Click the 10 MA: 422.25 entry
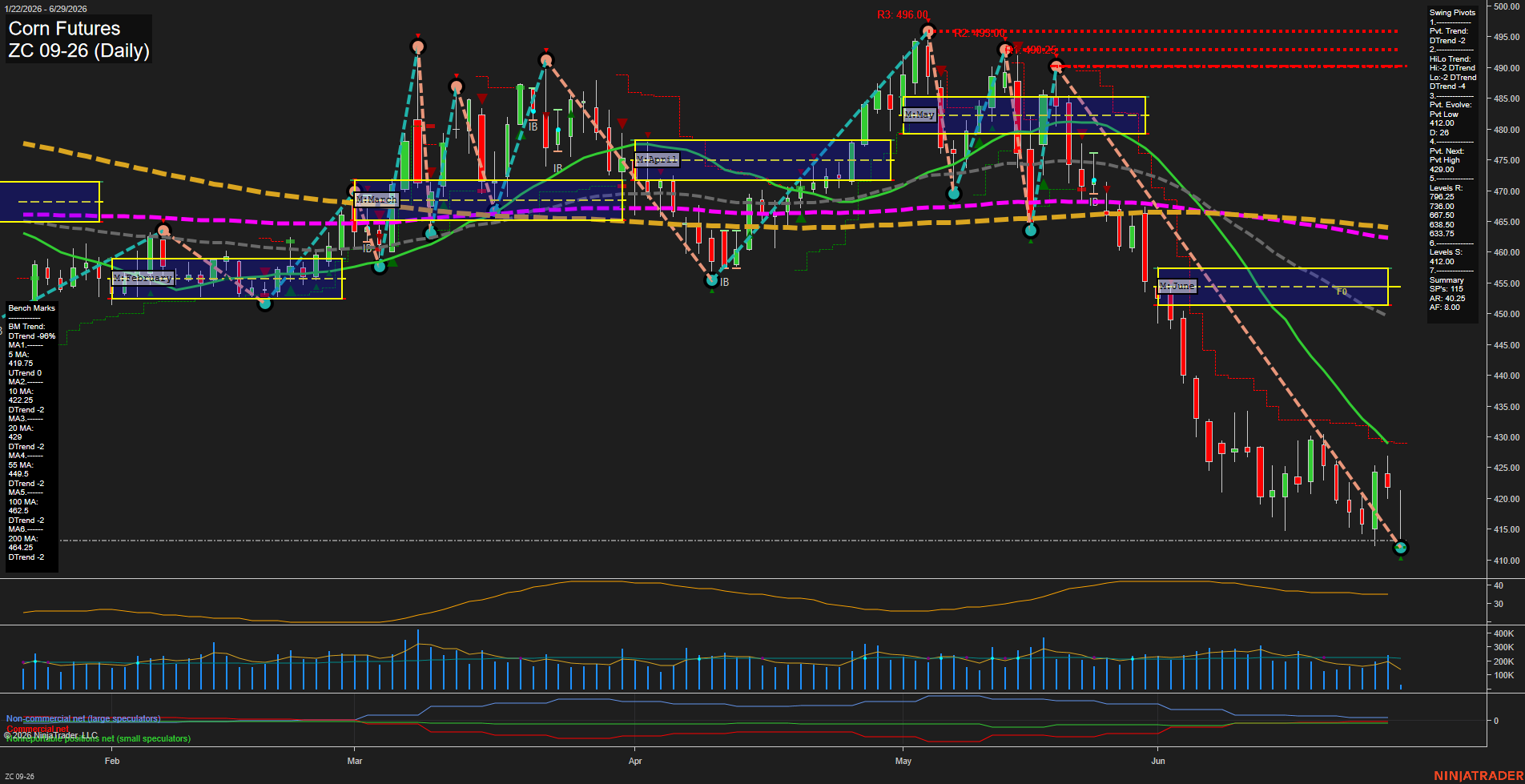Image resolution: width=1525 pixels, height=784 pixels. tap(21, 396)
